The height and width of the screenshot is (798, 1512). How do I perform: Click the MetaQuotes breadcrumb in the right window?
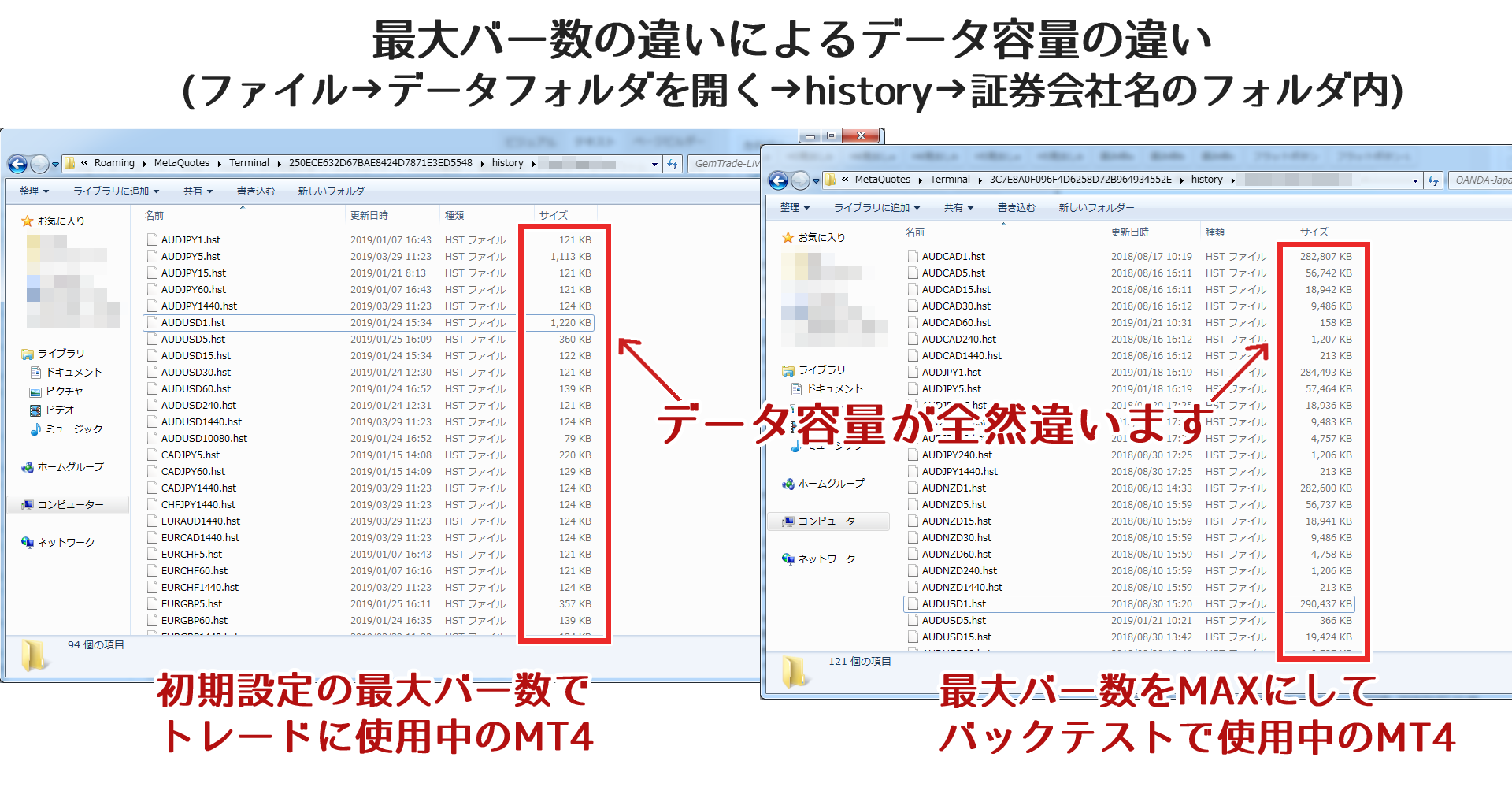click(x=882, y=180)
